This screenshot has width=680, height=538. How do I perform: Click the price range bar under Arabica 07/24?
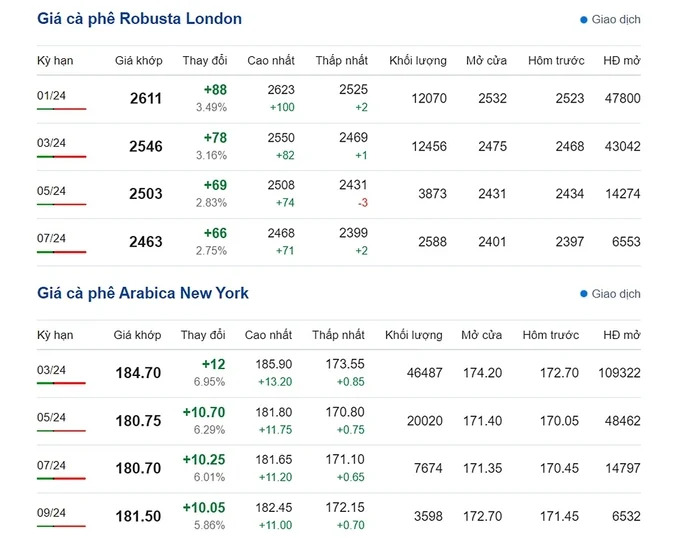click(61, 478)
